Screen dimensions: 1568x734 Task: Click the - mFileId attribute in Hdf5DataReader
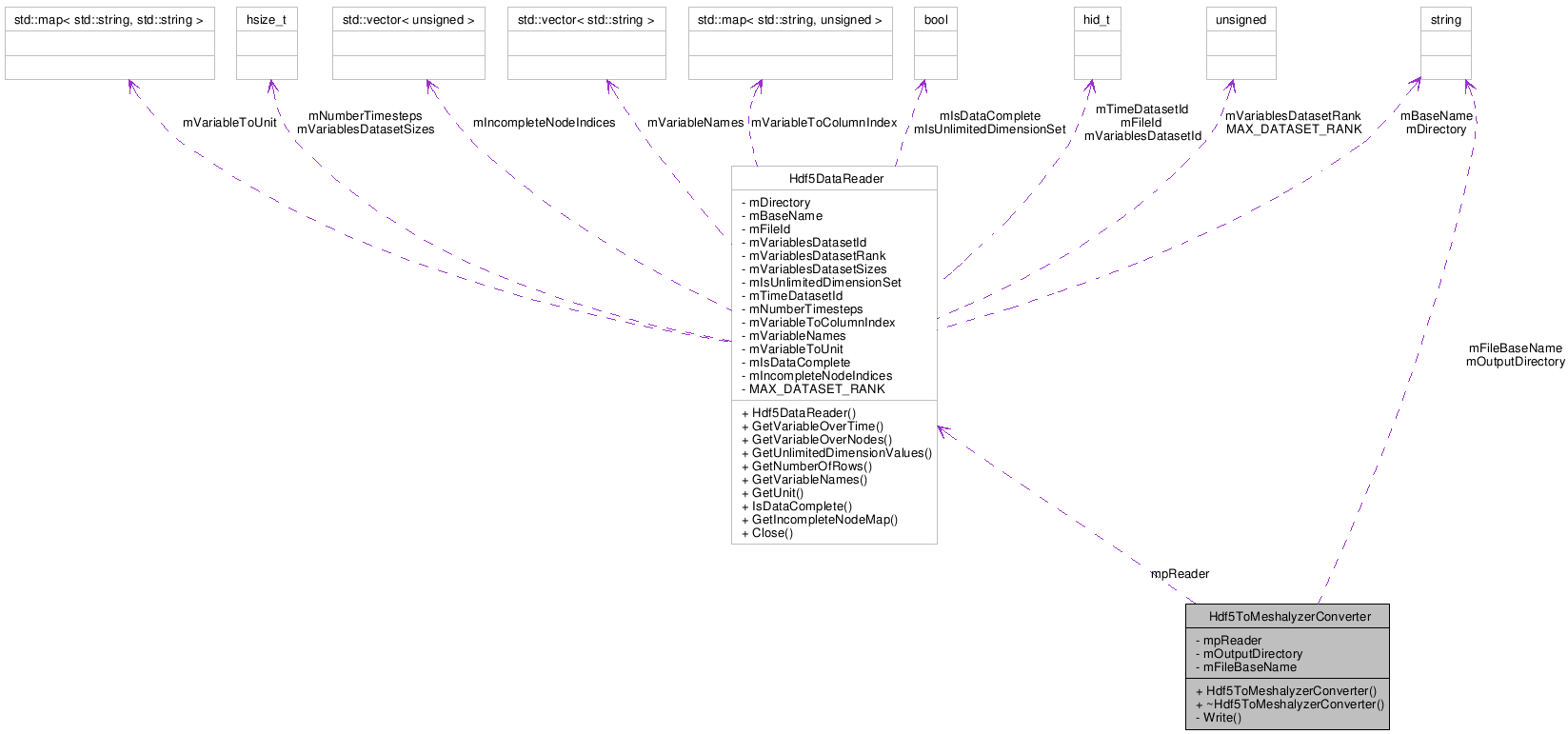point(765,229)
